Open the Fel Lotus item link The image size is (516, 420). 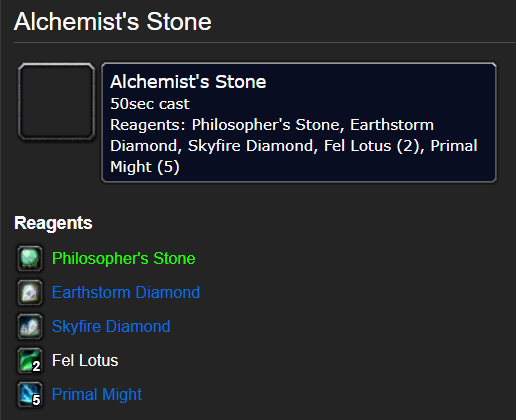pyautogui.click(x=85, y=361)
